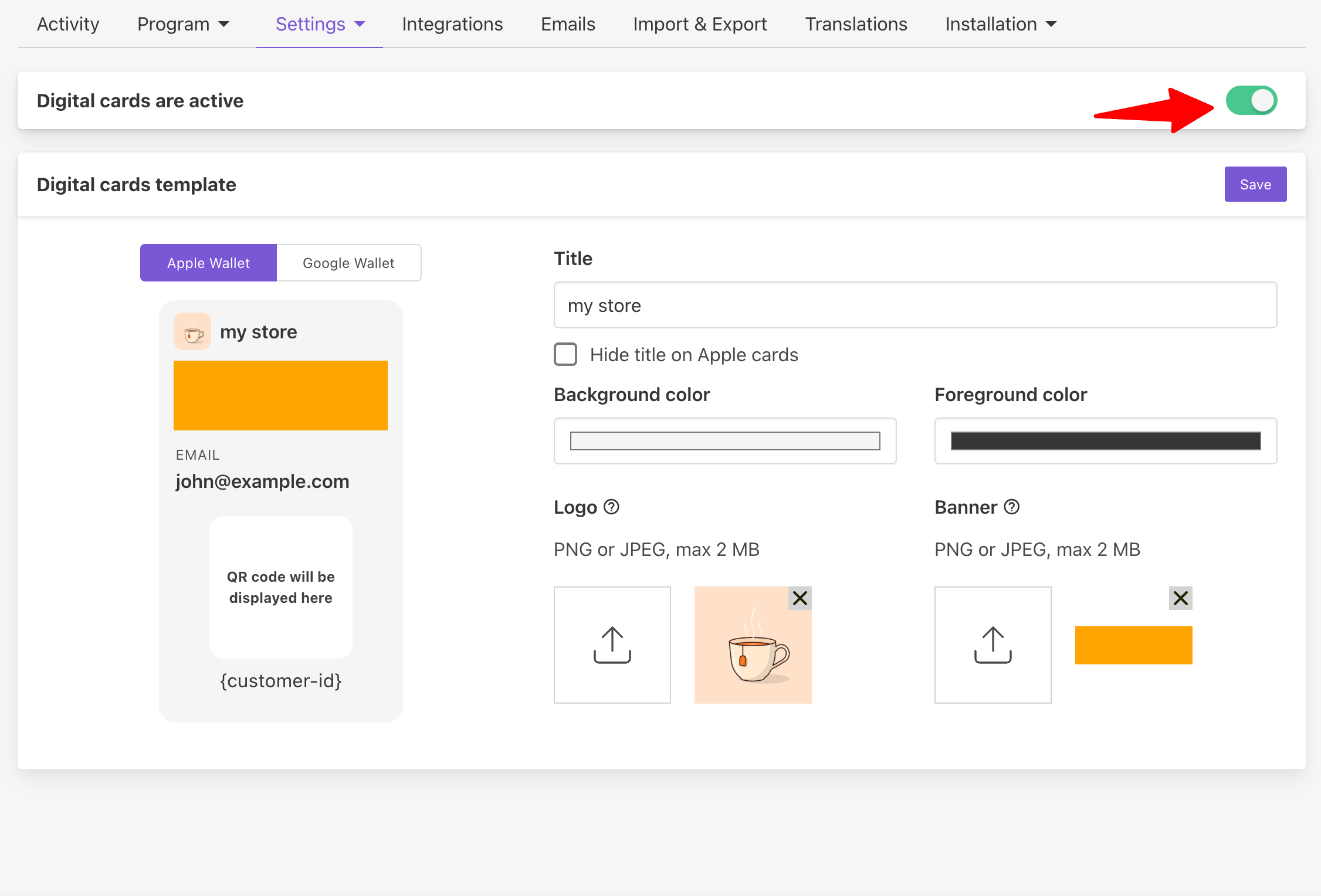Image resolution: width=1321 pixels, height=896 pixels.
Task: Open the Foreground color dark swatch
Action: coord(1105,441)
